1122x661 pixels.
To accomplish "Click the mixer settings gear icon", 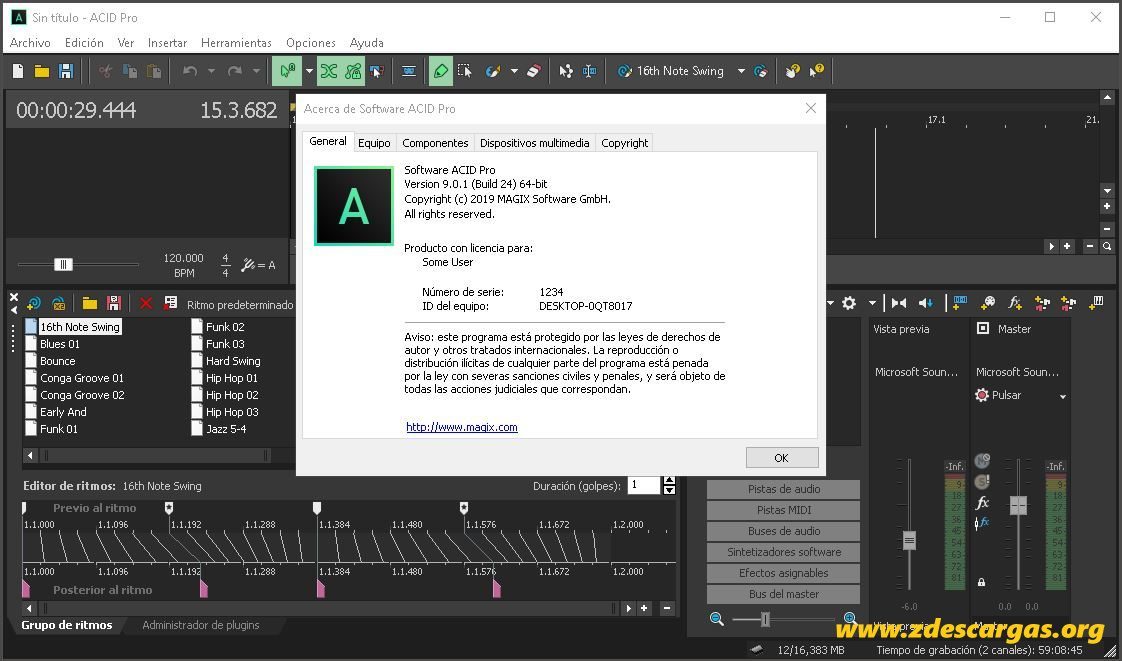I will tap(849, 303).
